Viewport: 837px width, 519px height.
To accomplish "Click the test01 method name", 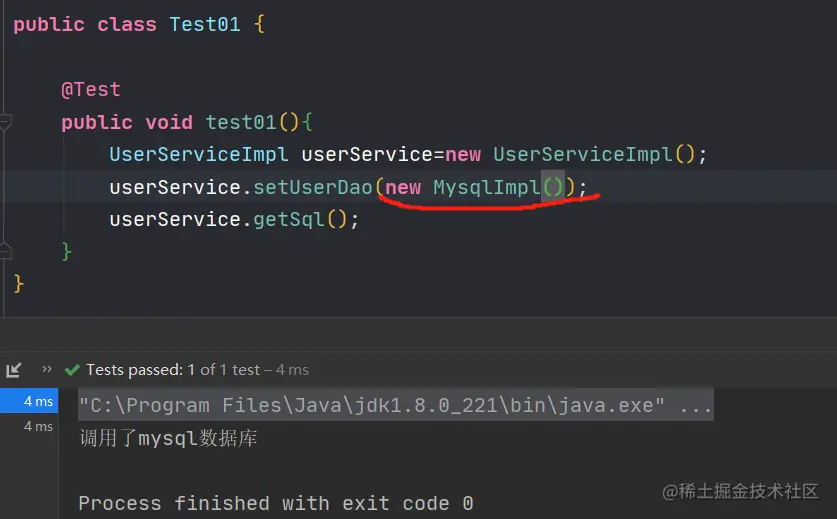I will [241, 122].
